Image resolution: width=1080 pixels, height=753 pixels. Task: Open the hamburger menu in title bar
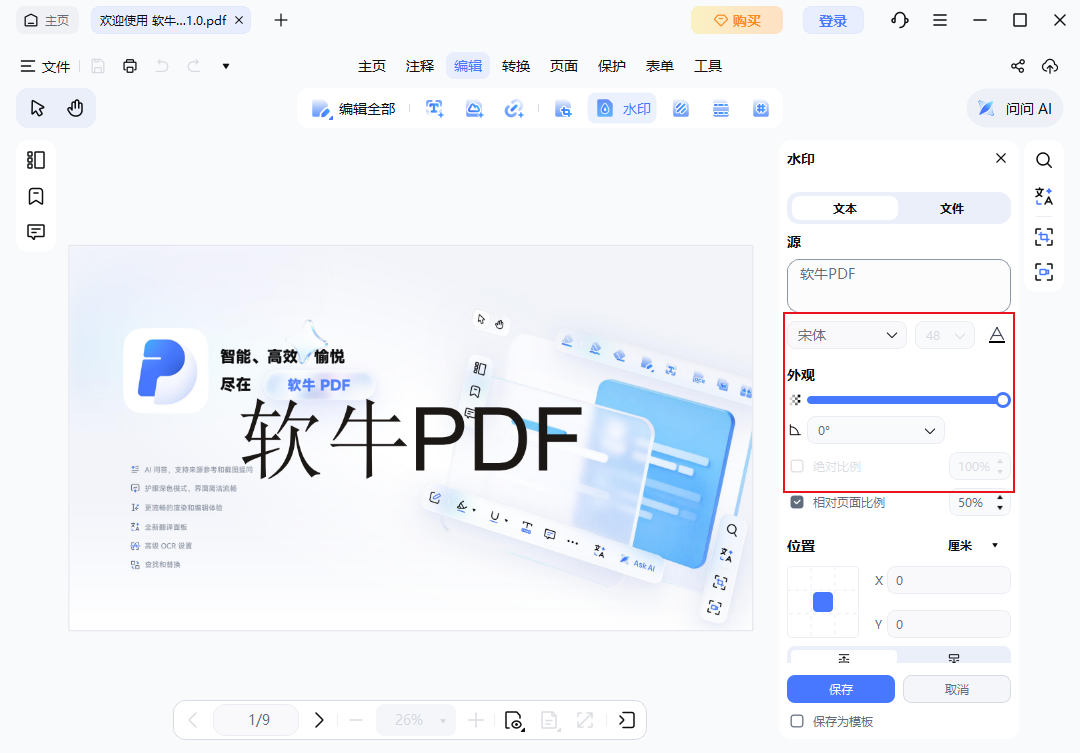939,20
